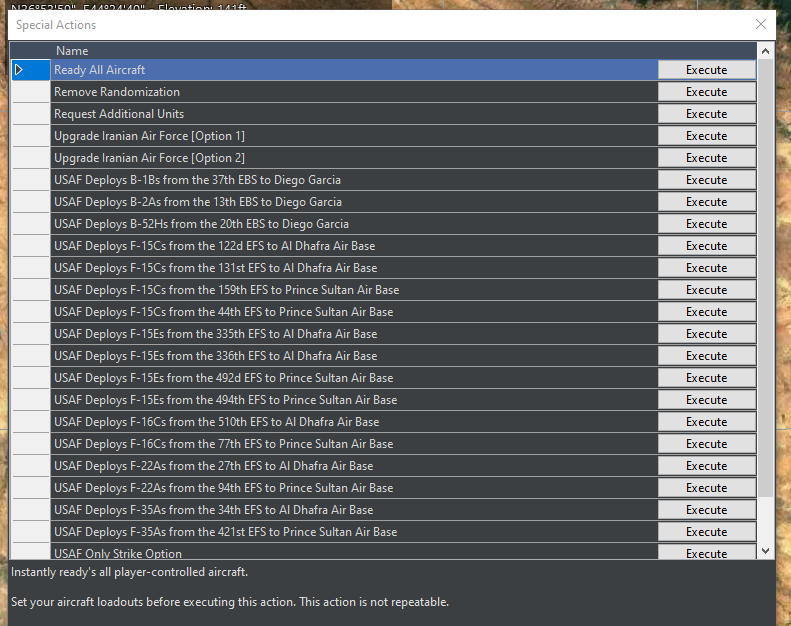Screen dimensions: 791x626
Task: Execute F-15Cs 131st EFS deployment
Action: pyautogui.click(x=707, y=268)
